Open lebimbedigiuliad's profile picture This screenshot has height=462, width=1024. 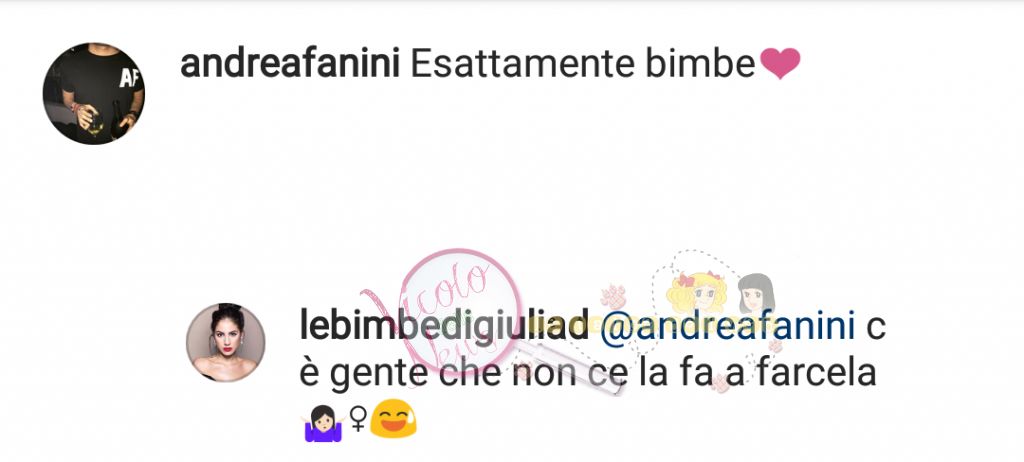[226, 342]
